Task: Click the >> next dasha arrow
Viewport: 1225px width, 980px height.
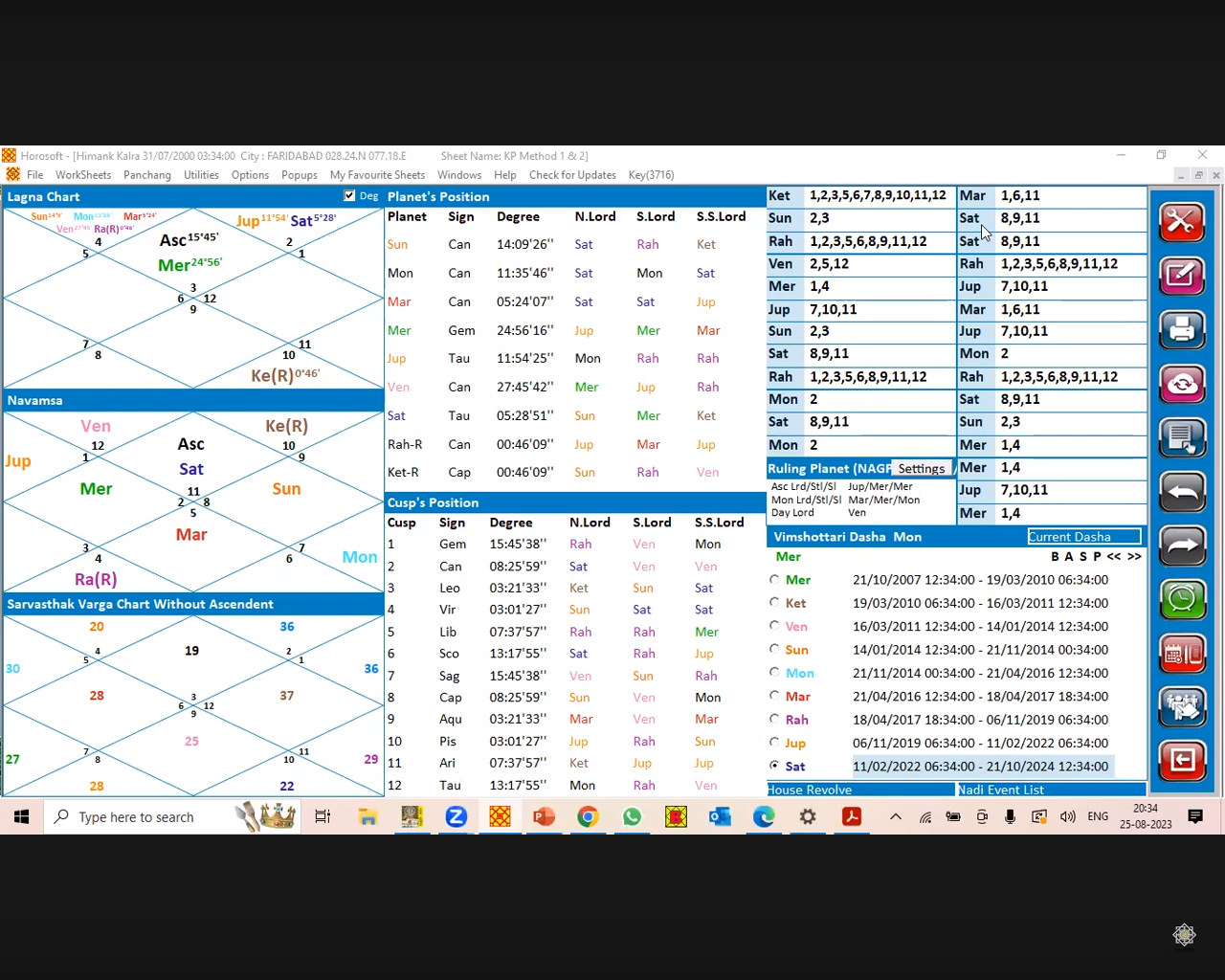Action: coord(1134,557)
